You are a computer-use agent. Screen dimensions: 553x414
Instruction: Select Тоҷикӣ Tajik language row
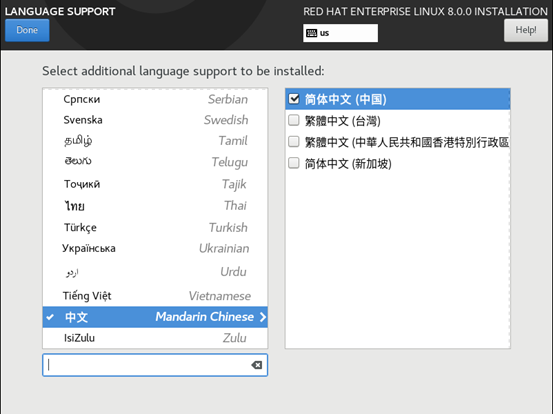[x=155, y=184]
